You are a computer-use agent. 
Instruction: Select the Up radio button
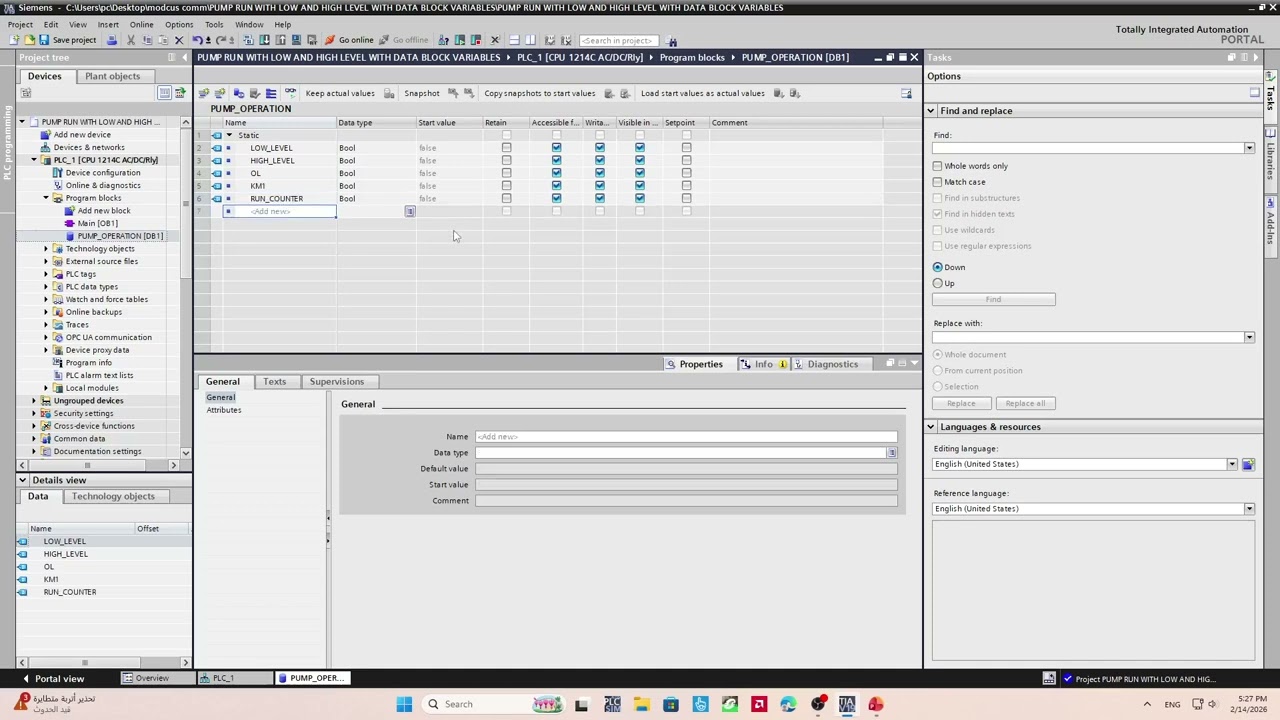pos(938,283)
